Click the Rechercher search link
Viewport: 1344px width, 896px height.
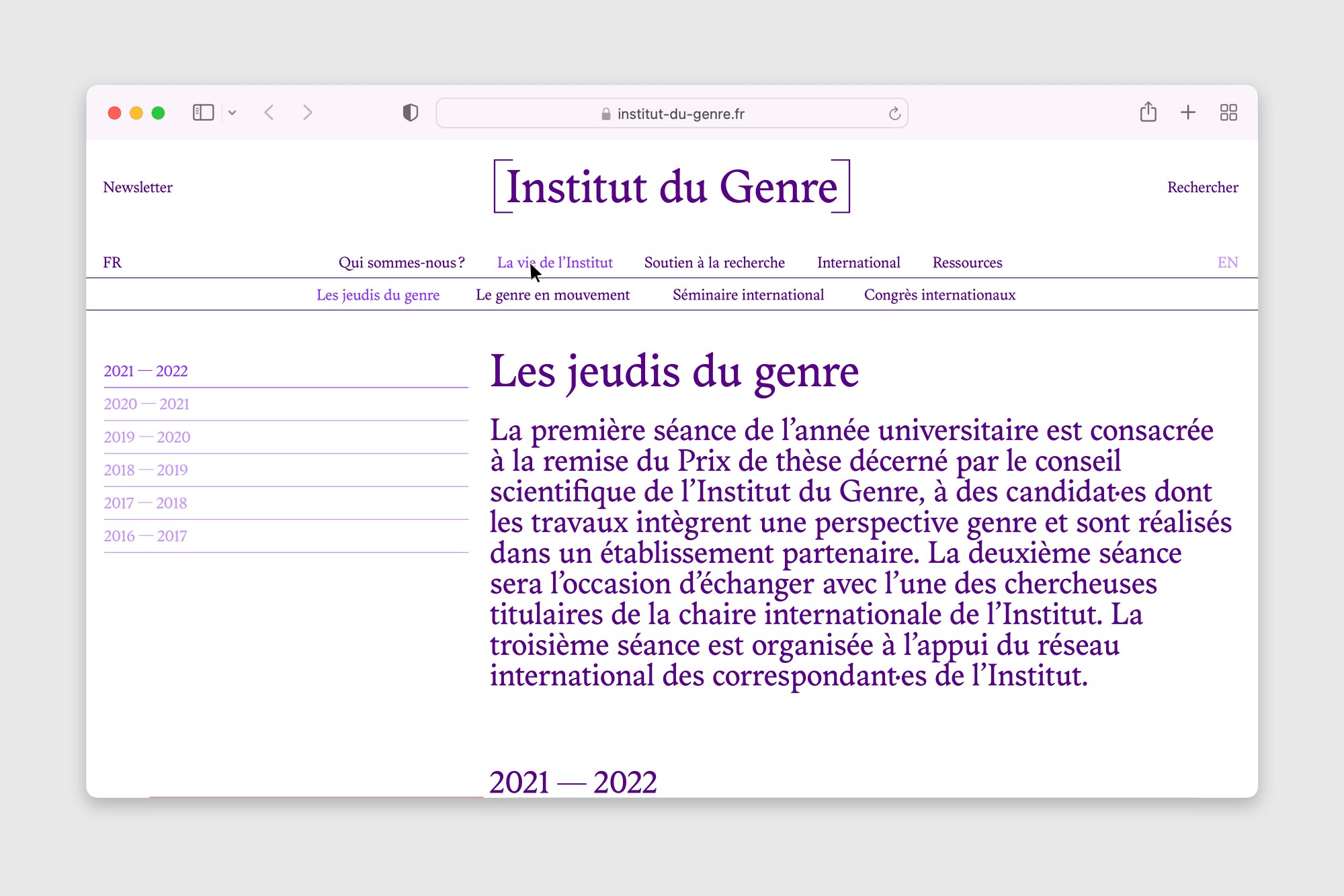pos(1202,187)
